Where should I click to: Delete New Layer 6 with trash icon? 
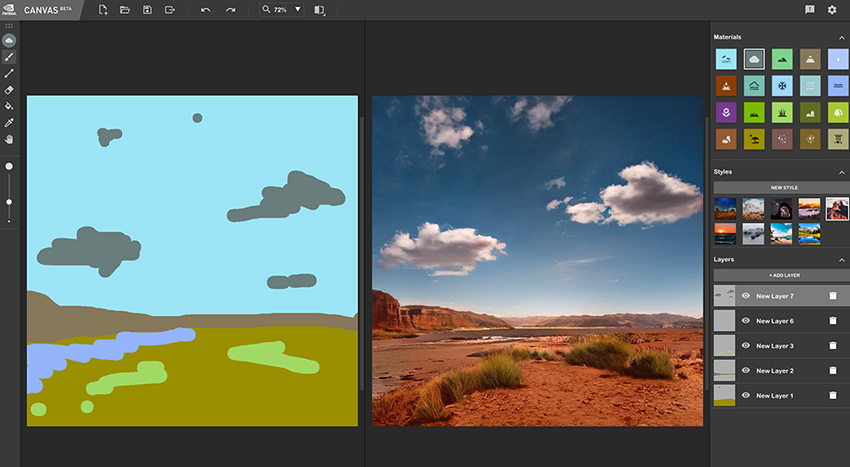click(832, 321)
